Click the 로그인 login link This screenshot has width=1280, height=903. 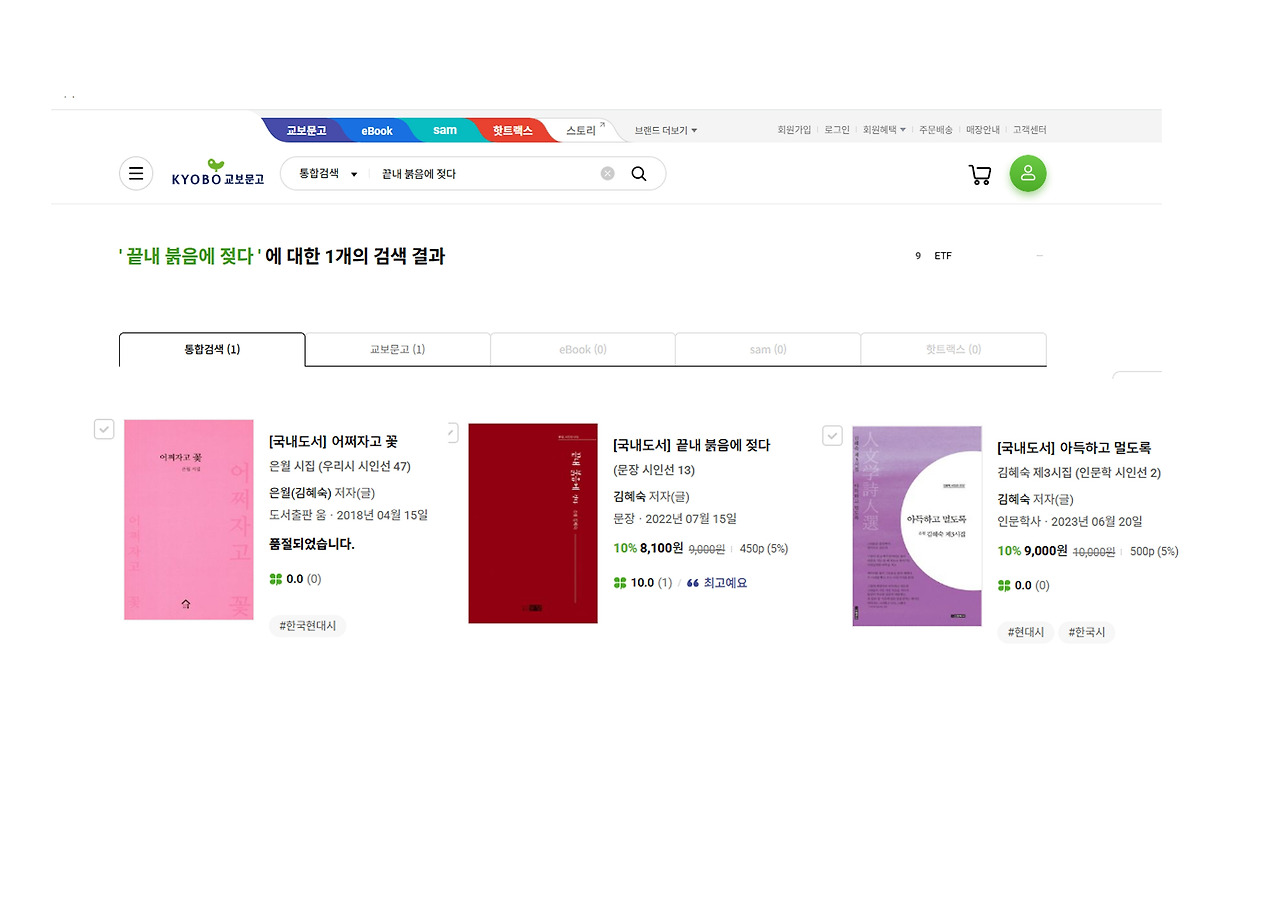(836, 130)
